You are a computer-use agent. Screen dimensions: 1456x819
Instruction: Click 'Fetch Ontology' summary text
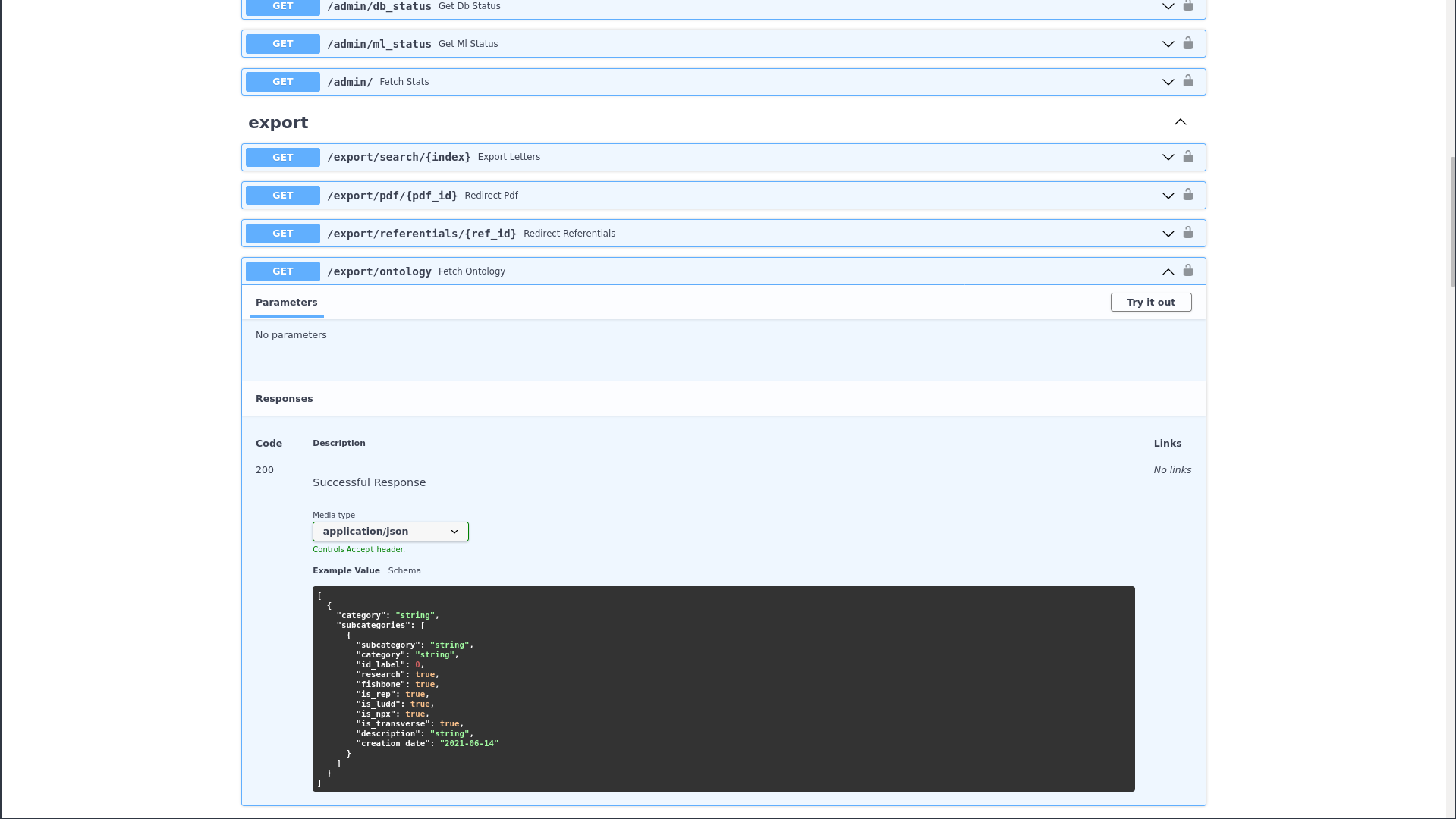(472, 271)
